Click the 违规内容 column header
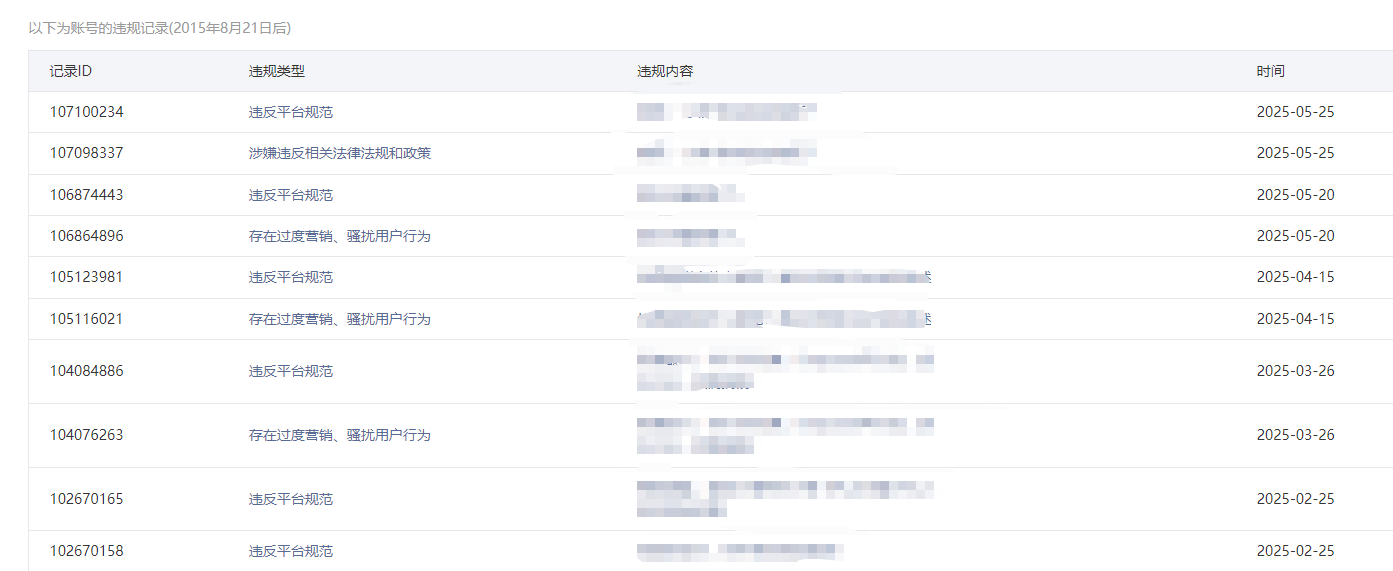1393x571 pixels. (665, 72)
